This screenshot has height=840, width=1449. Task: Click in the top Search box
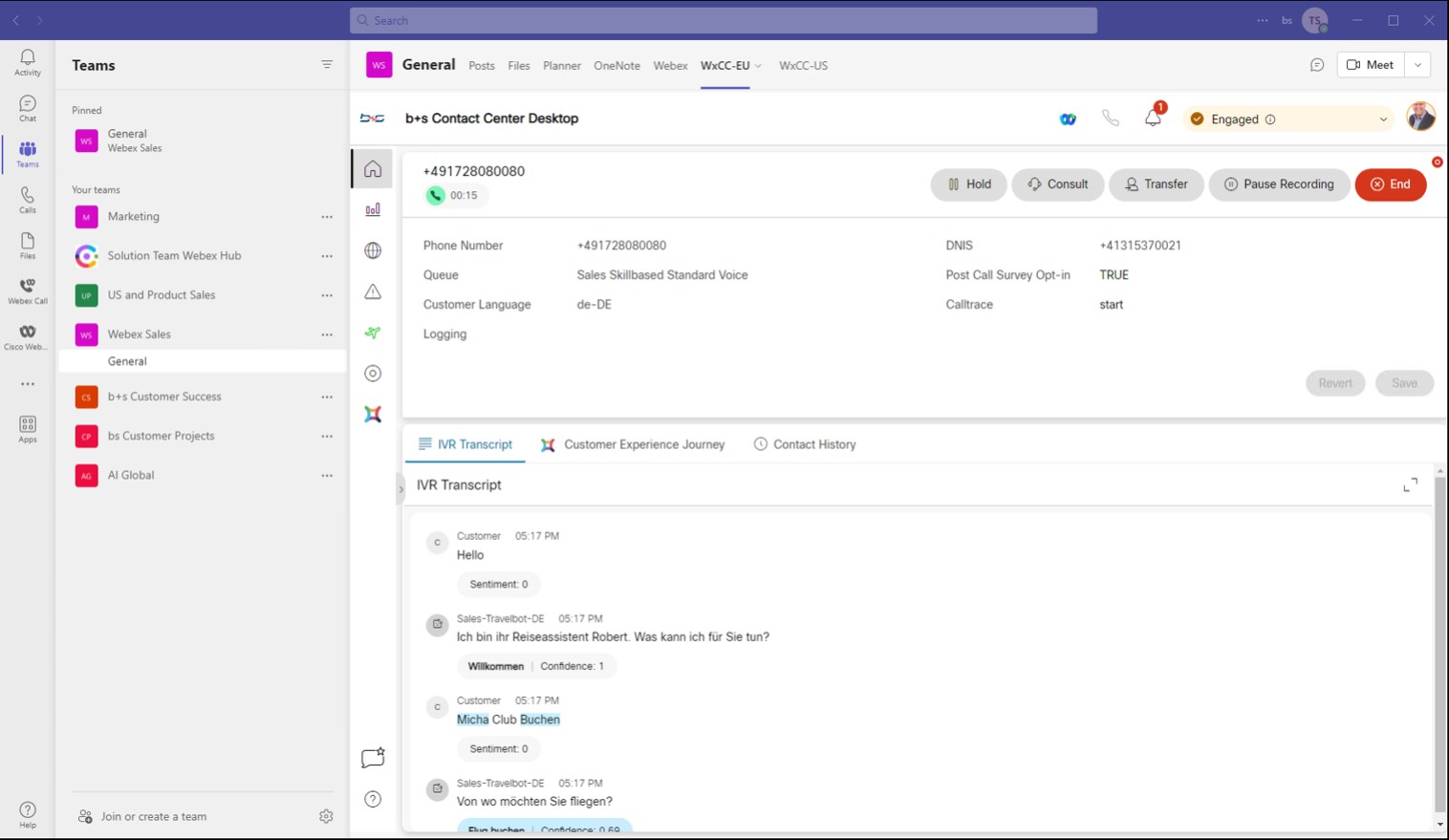pos(724,20)
